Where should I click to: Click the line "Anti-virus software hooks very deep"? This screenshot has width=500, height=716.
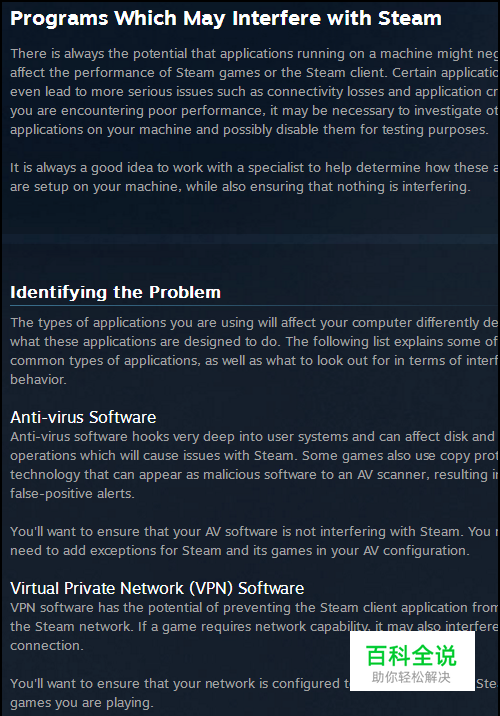coord(253,437)
